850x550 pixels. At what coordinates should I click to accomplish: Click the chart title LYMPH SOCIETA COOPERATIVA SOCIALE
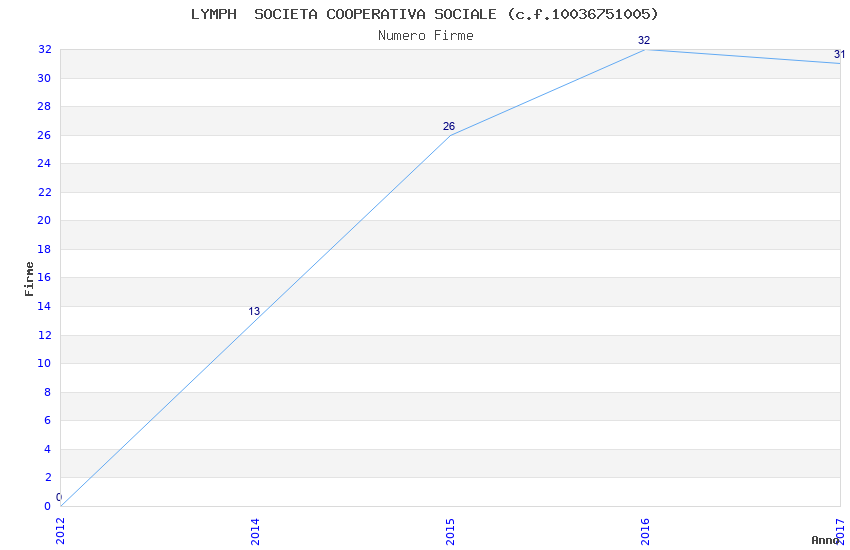point(424,14)
